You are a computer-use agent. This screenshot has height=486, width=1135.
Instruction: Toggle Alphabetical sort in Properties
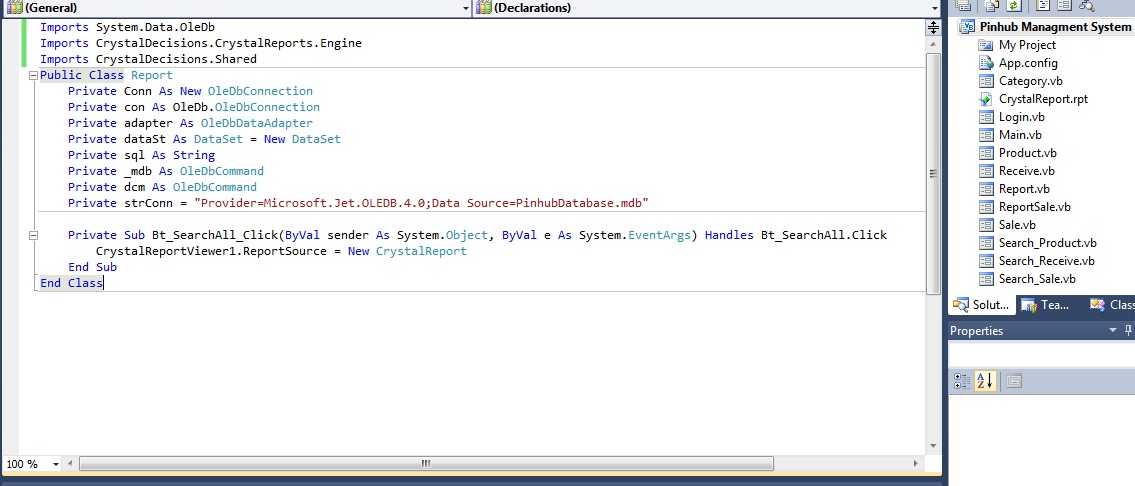tap(984, 381)
